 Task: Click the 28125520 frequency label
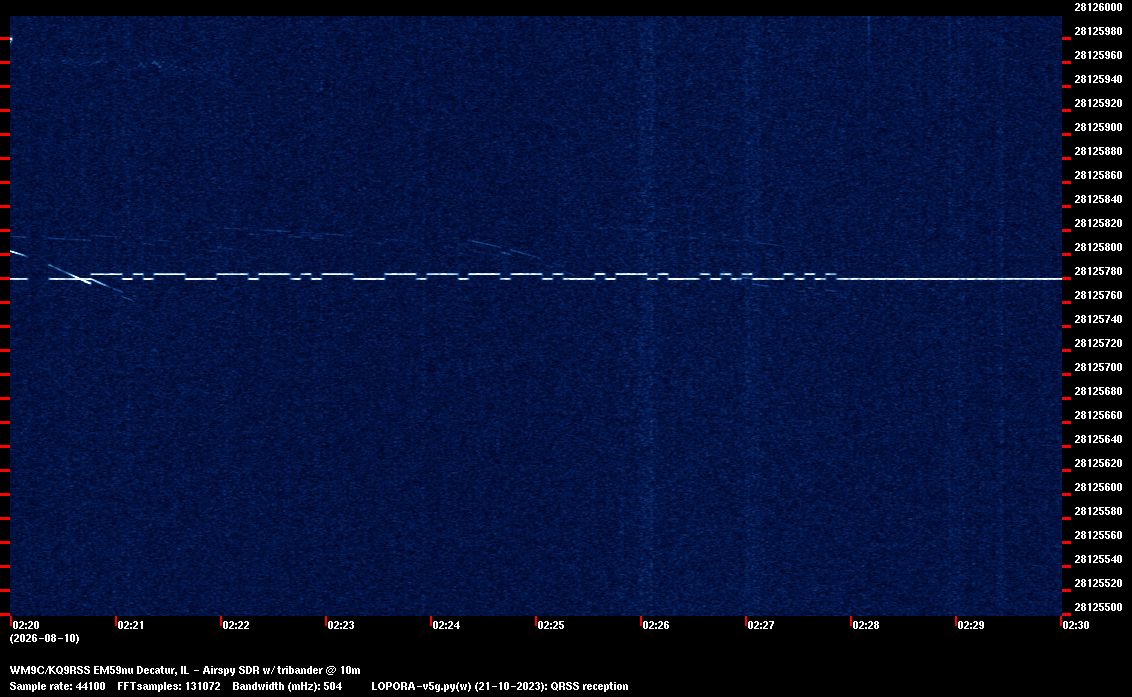[x=1098, y=584]
